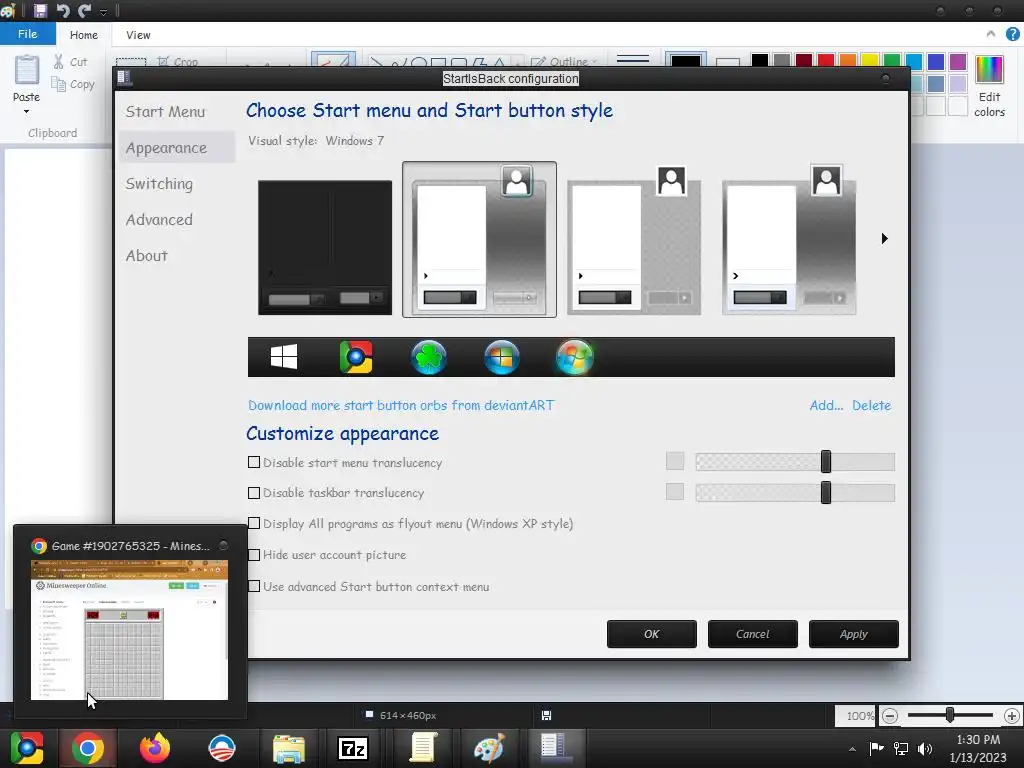Viewport: 1024px width, 768px height.
Task: Click Apply in StartIsBack configuration
Action: [854, 634]
